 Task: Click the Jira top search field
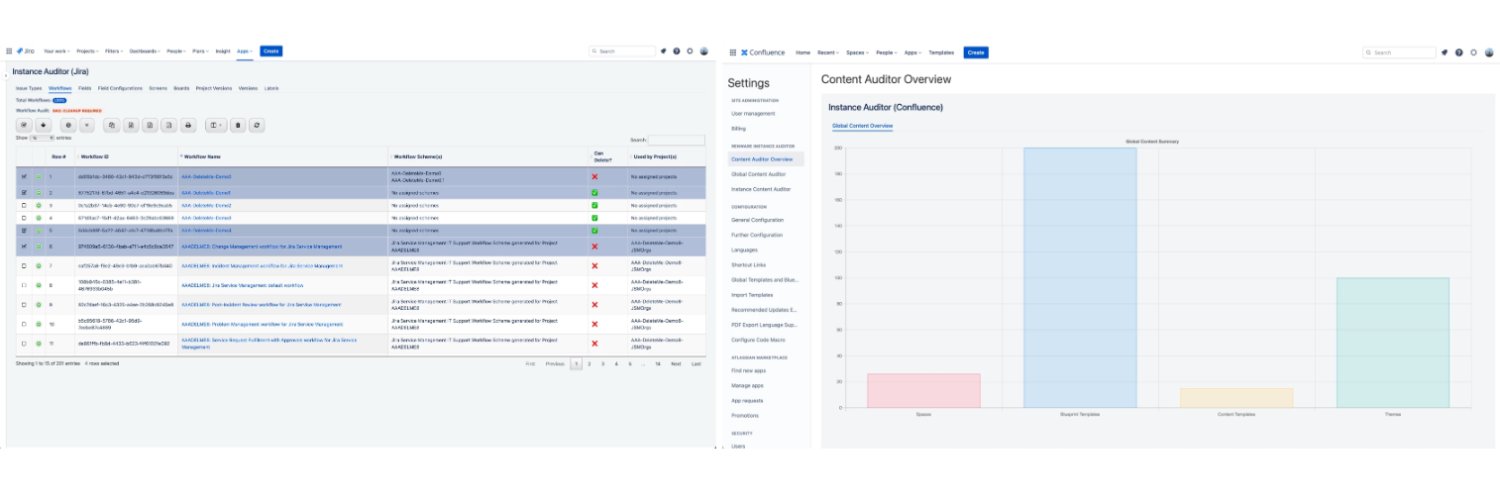pyautogui.click(x=622, y=51)
